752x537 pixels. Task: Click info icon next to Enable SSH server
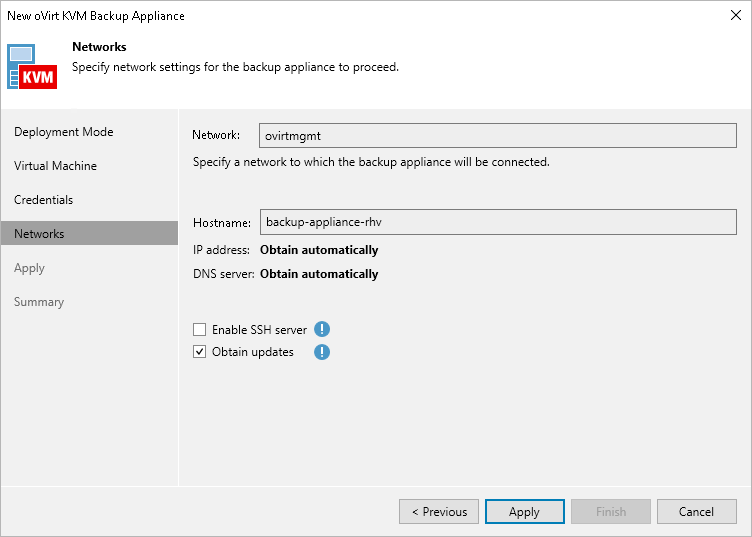point(322,329)
